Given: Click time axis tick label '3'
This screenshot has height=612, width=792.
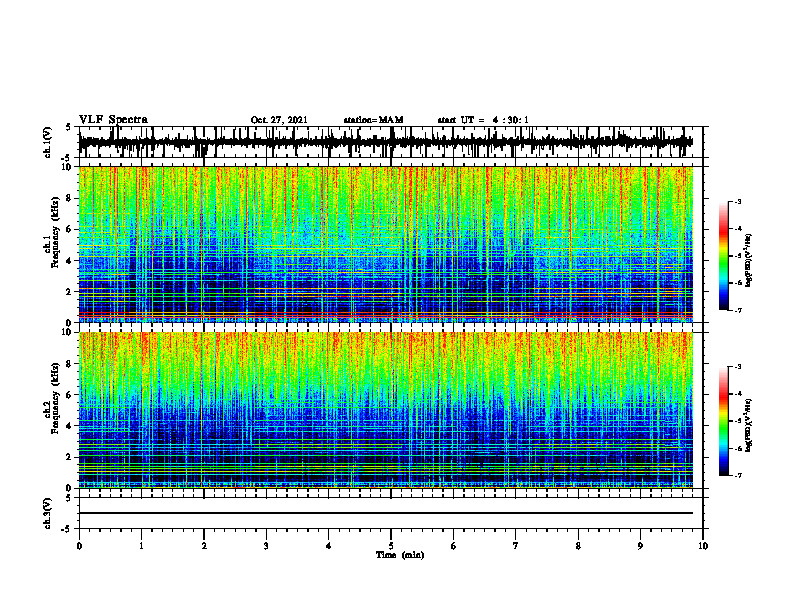Looking at the screenshot, I should pos(266,546).
